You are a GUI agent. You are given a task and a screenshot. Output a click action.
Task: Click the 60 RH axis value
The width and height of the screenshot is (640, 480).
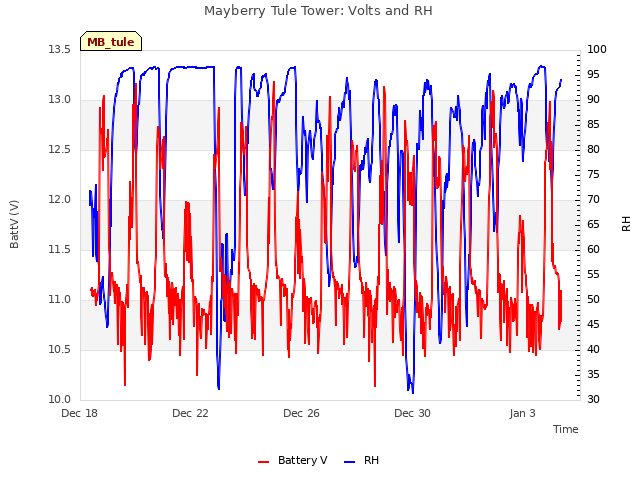tap(593, 249)
